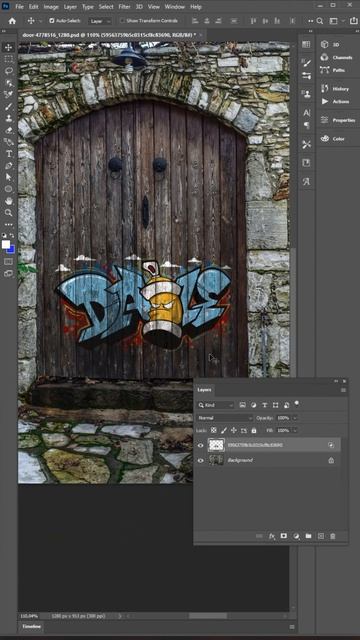
Task: Open the Timeline tab at the bottom
Action: [x=31, y=627]
